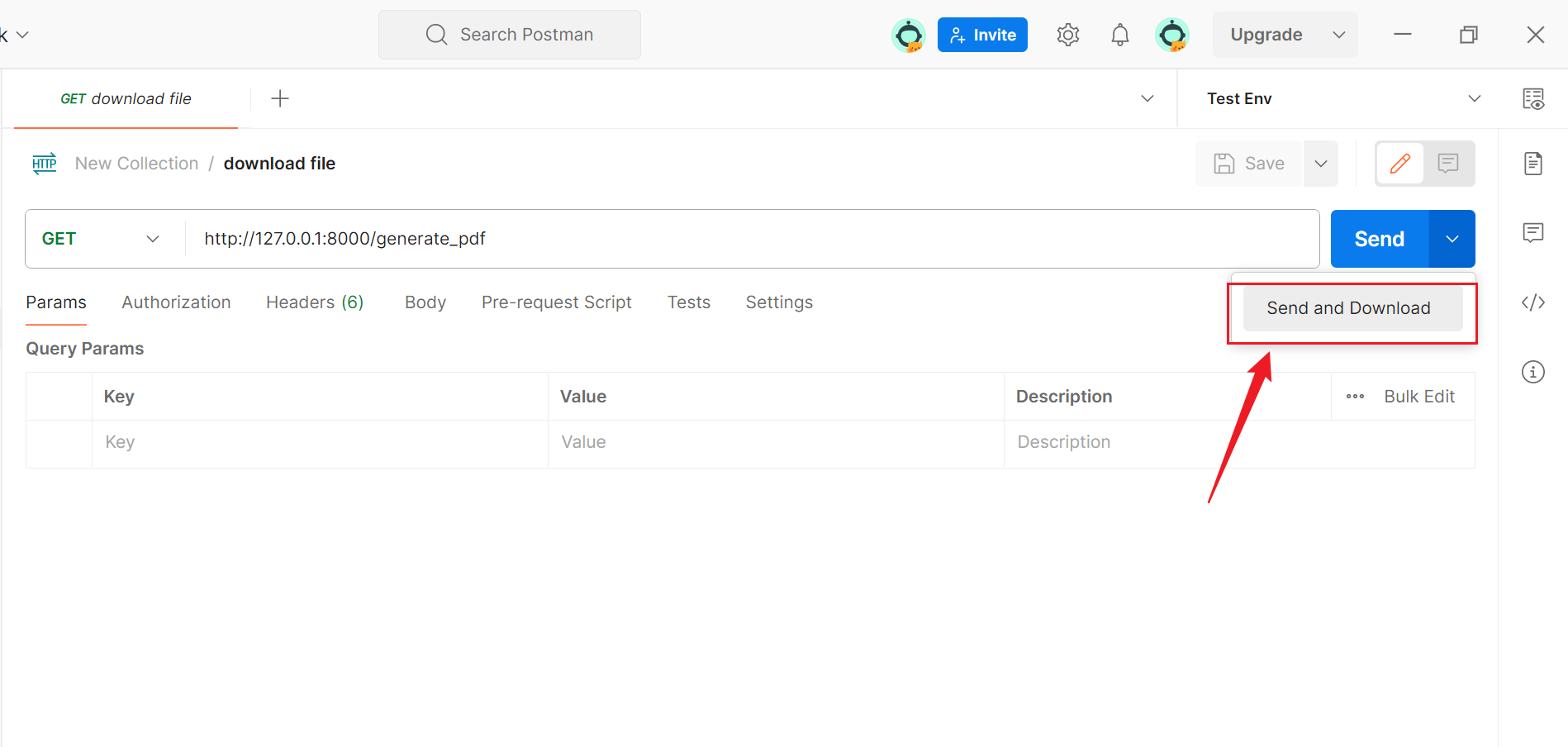1568x747 pixels.
Task: Open request info icon
Action: tap(1533, 372)
